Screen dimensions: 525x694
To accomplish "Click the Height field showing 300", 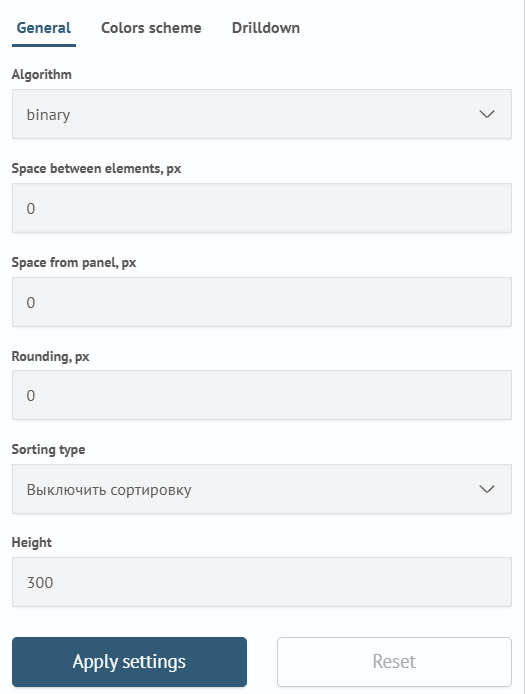I will point(262,582).
